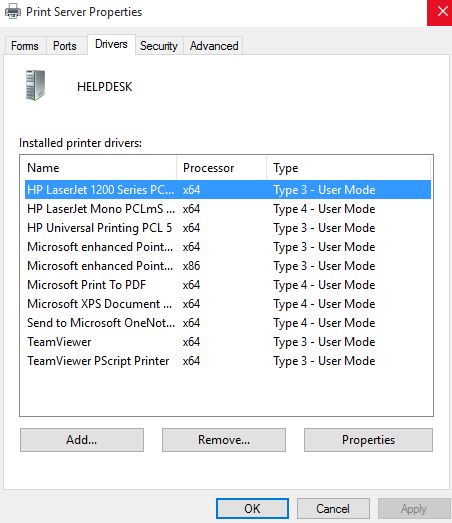Image resolution: width=452 pixels, height=523 pixels.
Task: Click the printer icon in title bar
Action: coord(13,11)
